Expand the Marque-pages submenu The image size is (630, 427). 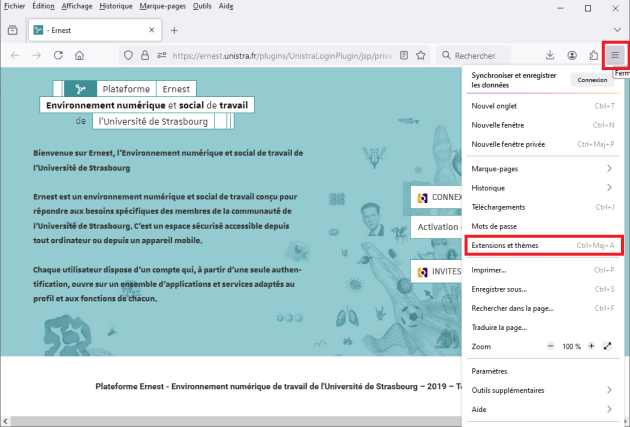pyautogui.click(x=541, y=169)
